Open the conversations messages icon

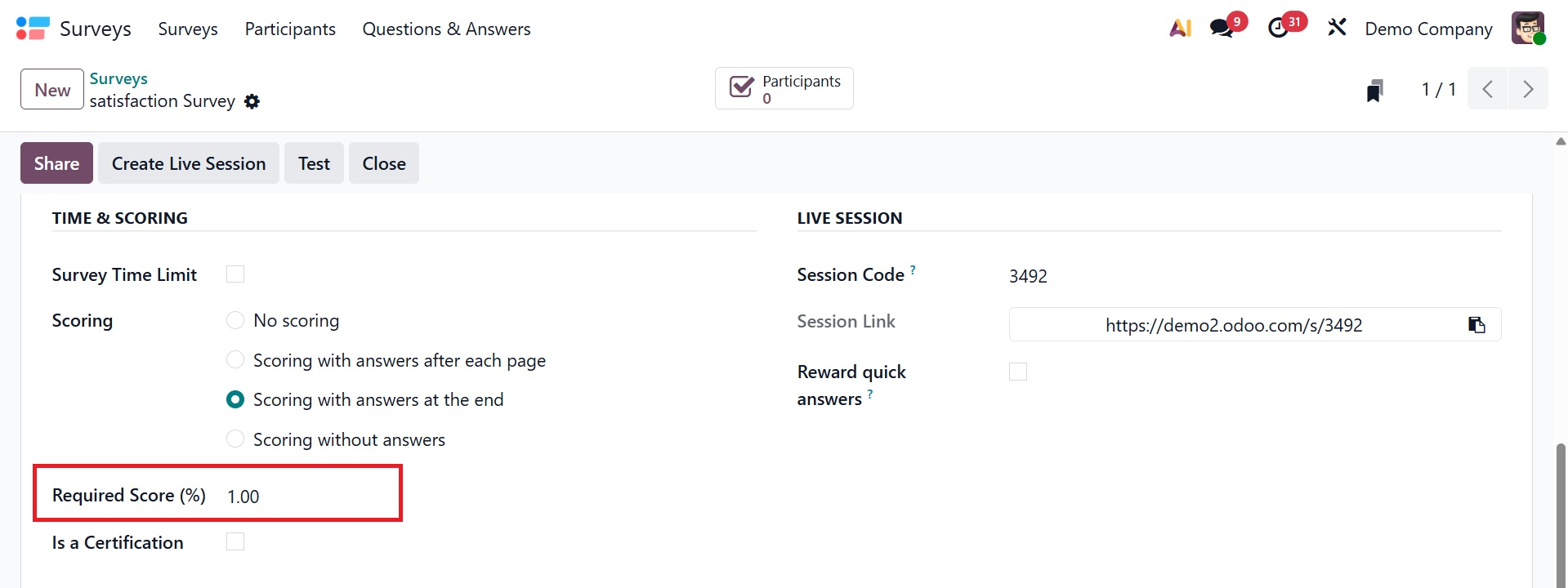coord(1222,29)
